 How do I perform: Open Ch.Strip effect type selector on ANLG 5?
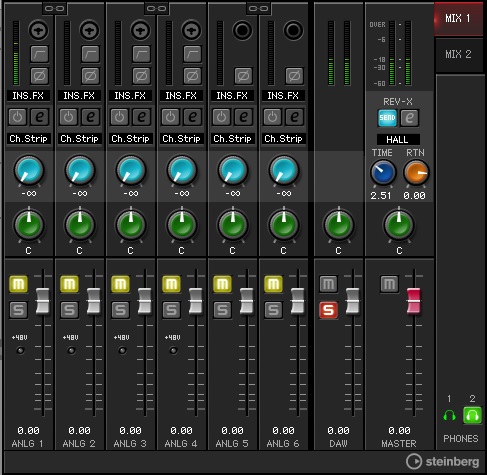pos(232,139)
